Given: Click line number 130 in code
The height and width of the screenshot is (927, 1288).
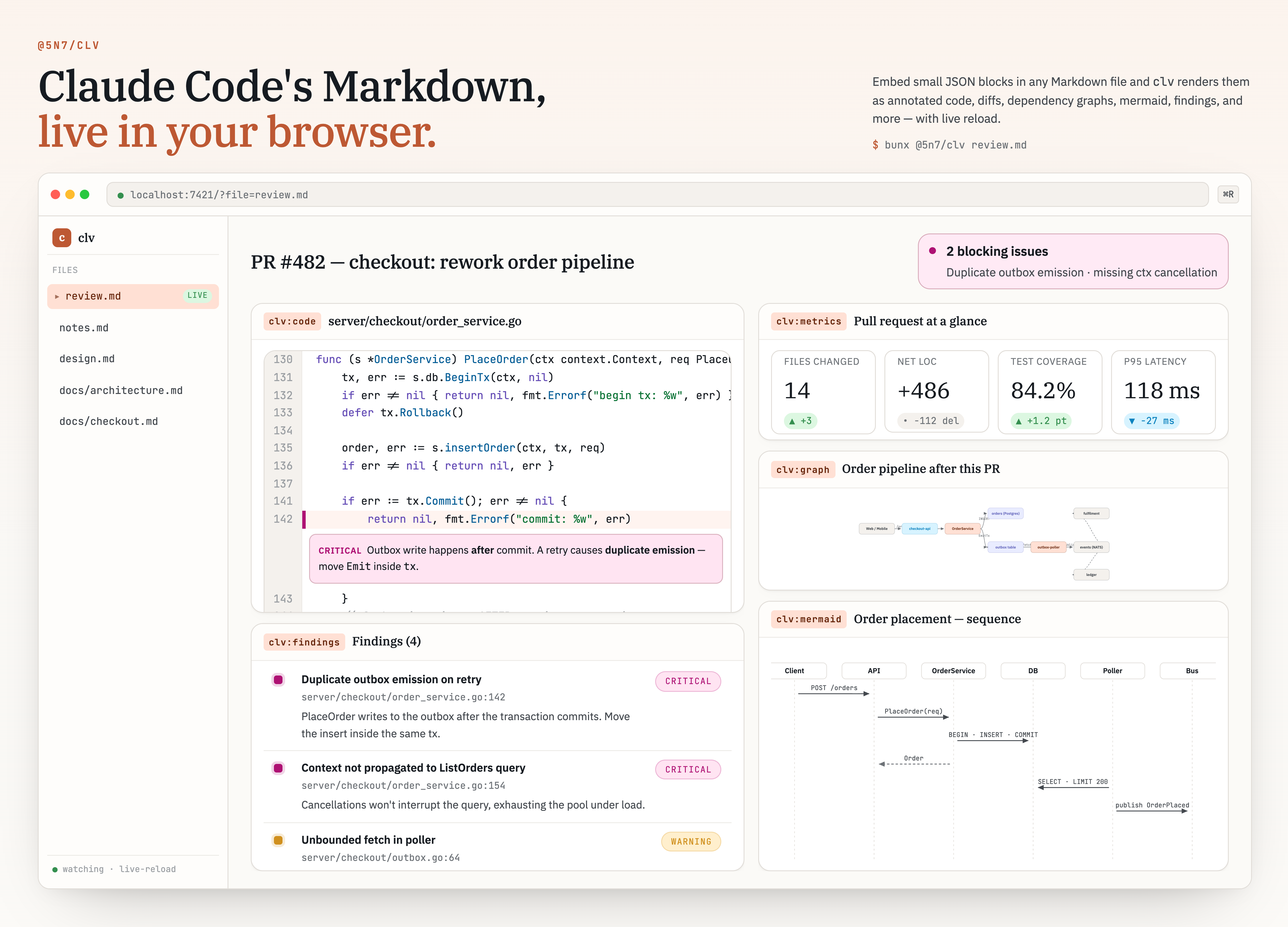Looking at the screenshot, I should (x=283, y=359).
